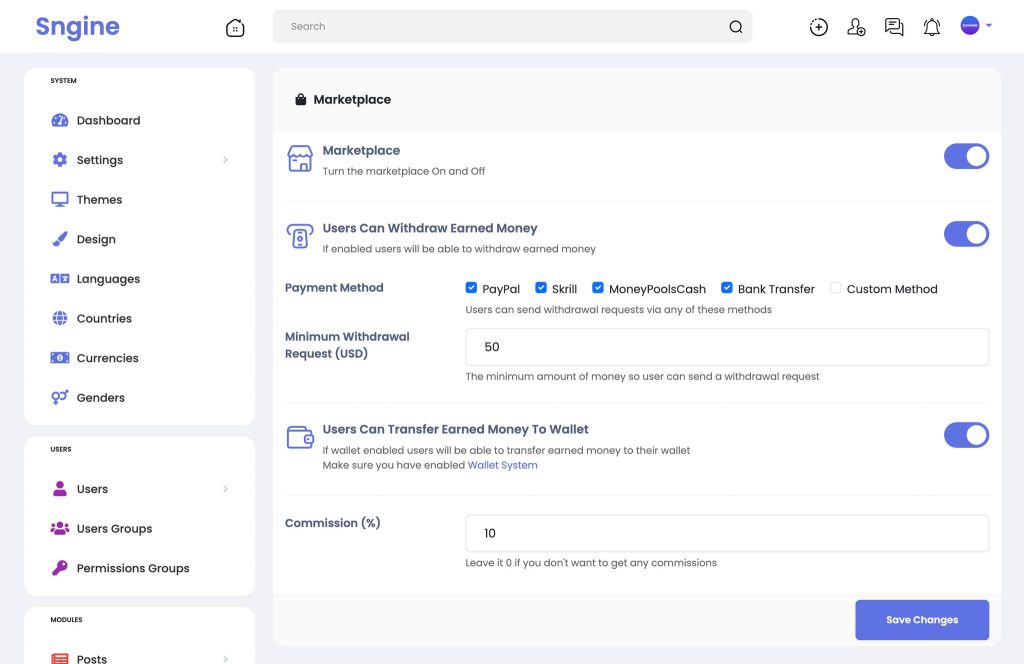Follow the Wallet System link
The height and width of the screenshot is (664, 1024).
pos(502,465)
